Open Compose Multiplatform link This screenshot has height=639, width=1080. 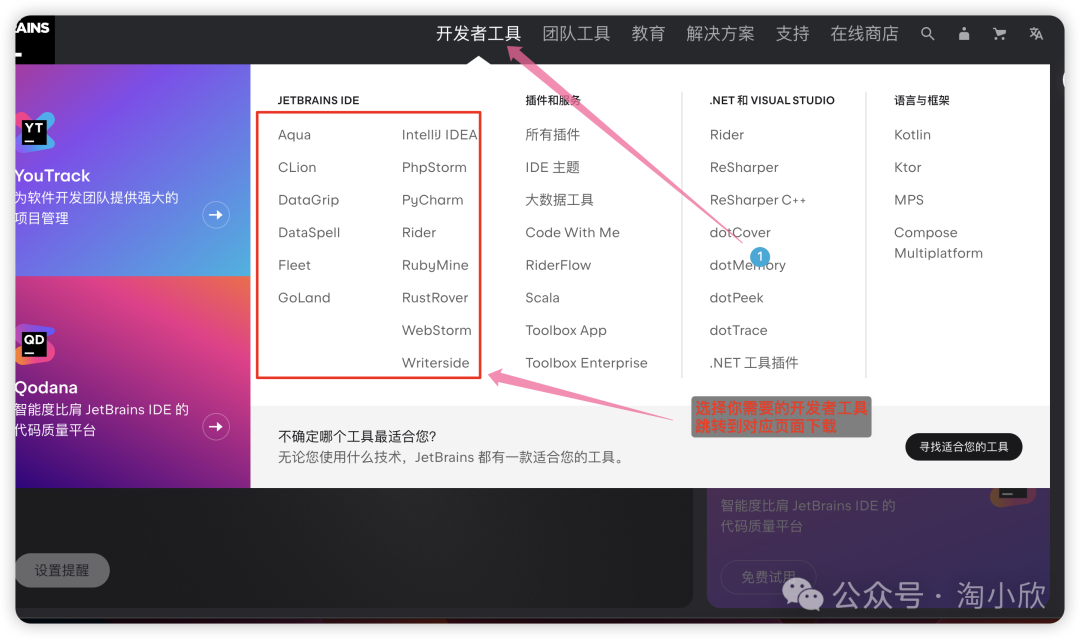point(938,243)
